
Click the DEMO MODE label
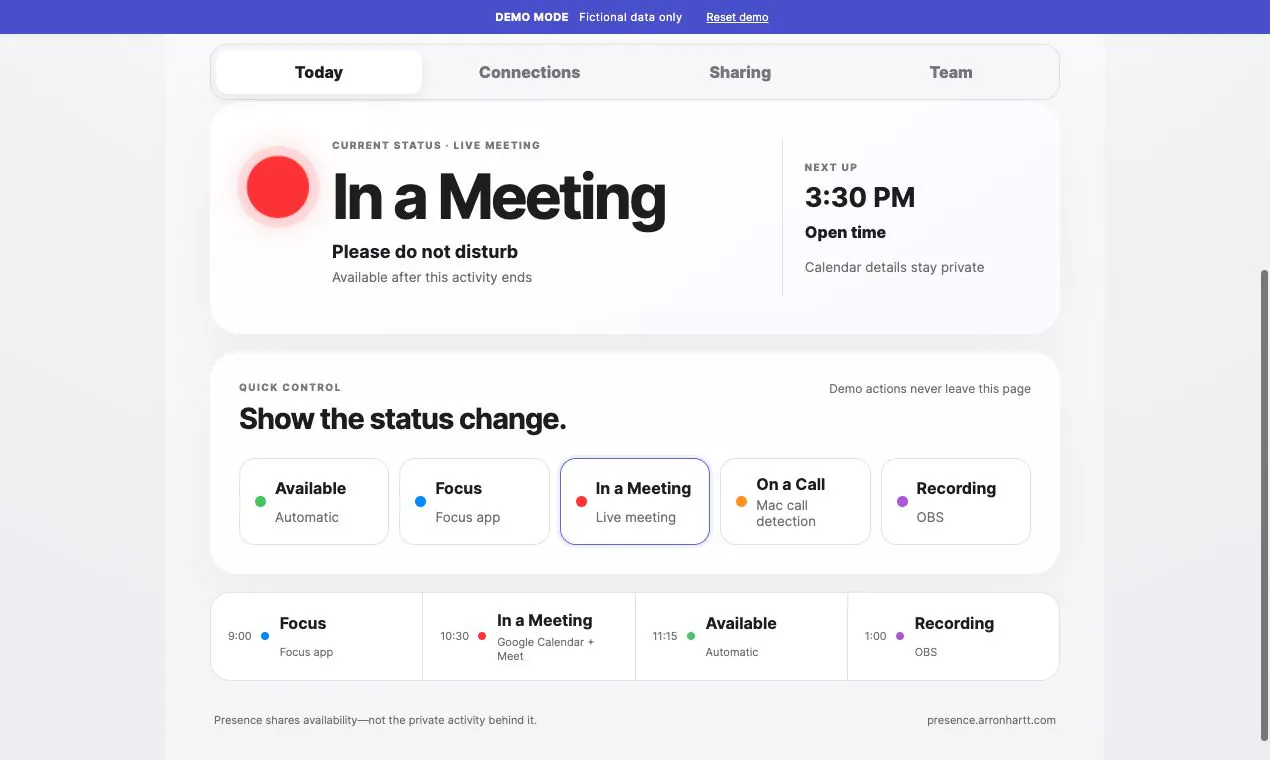click(x=532, y=17)
